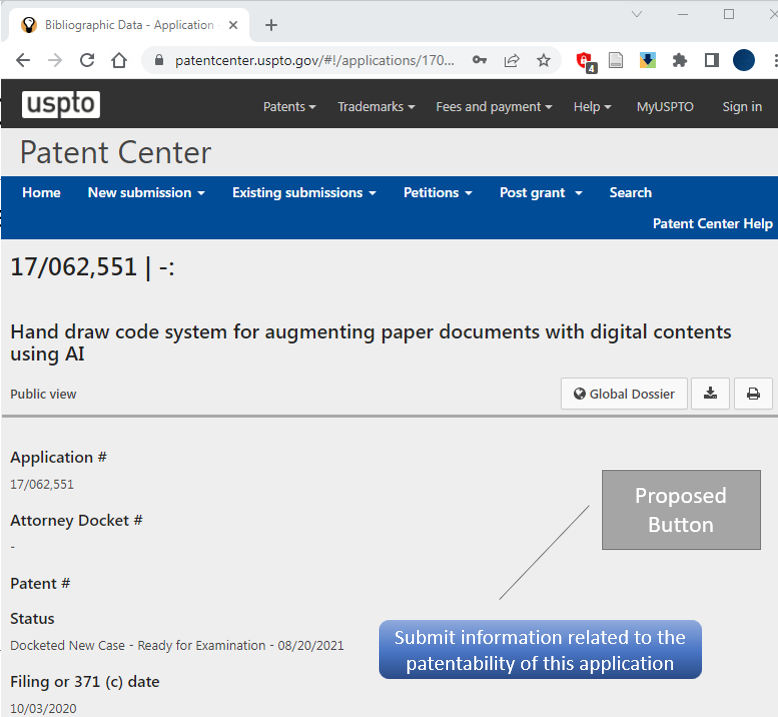
Task: Expand the Patents dropdown menu
Action: (289, 107)
